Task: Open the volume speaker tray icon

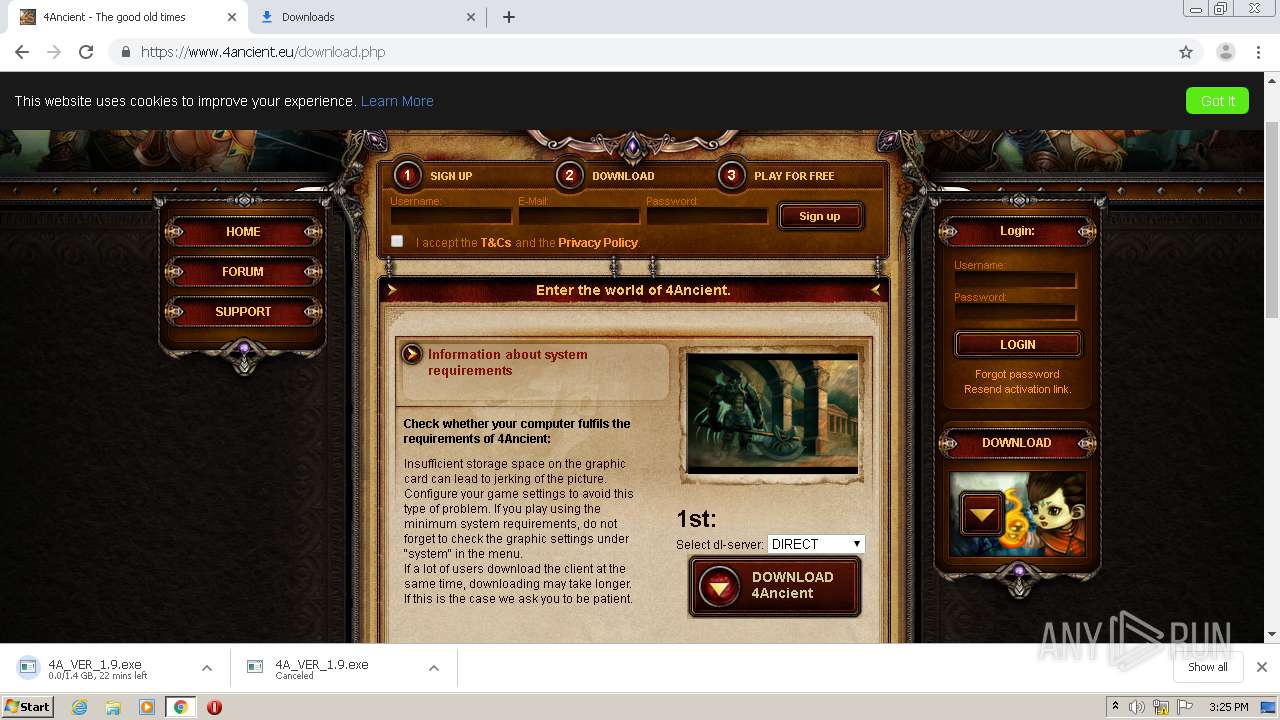Action: coord(1137,707)
